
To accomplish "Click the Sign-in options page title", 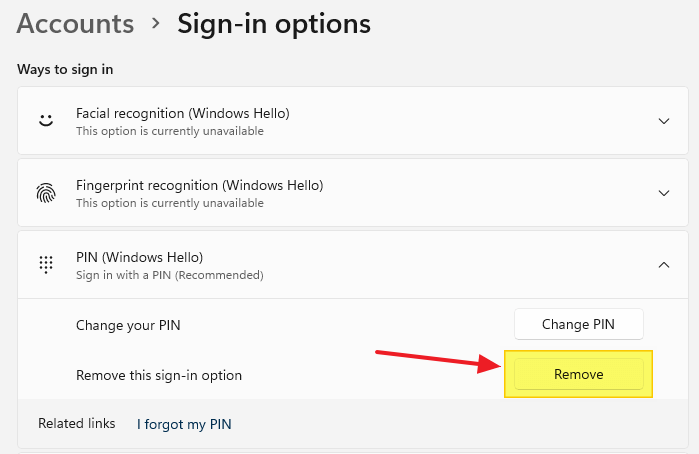I will pyautogui.click(x=273, y=23).
